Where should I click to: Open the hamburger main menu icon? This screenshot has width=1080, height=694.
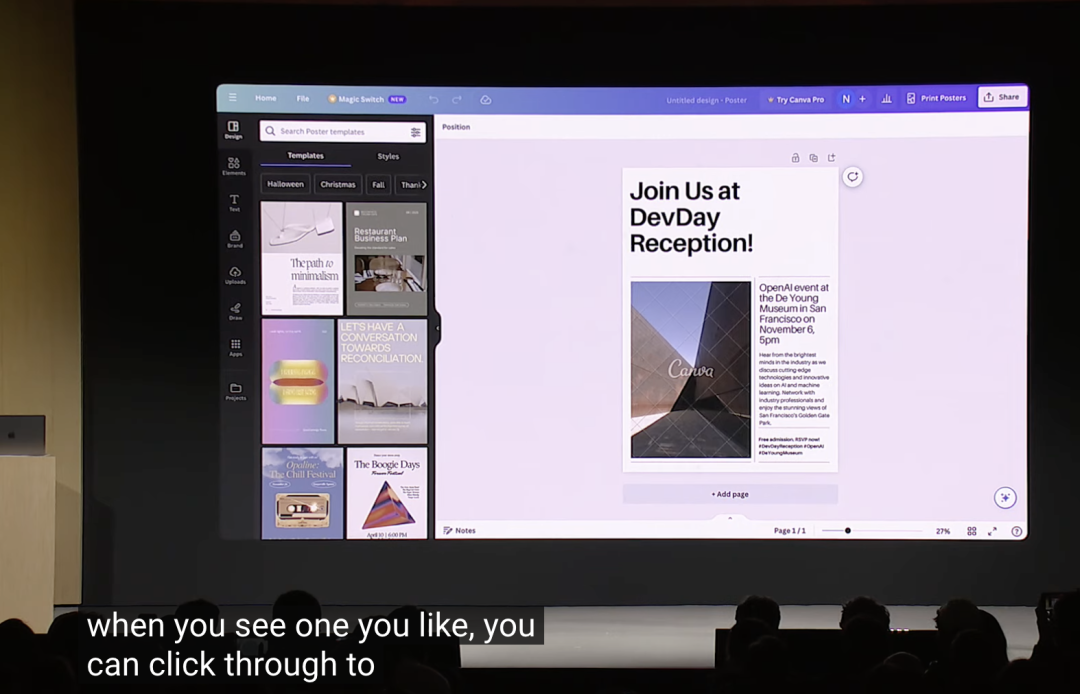click(233, 97)
